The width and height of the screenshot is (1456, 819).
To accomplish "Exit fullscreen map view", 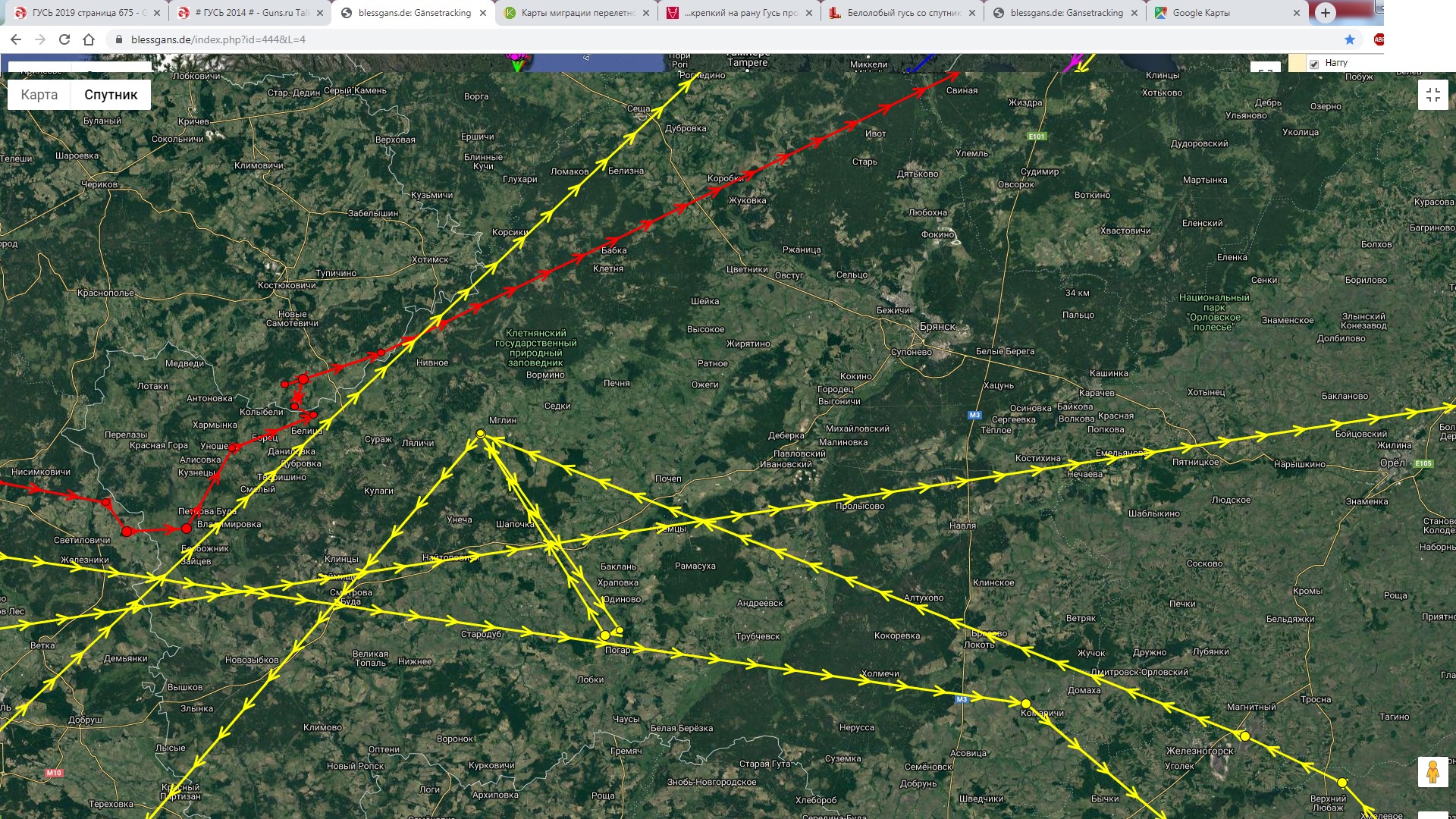I will (1432, 95).
